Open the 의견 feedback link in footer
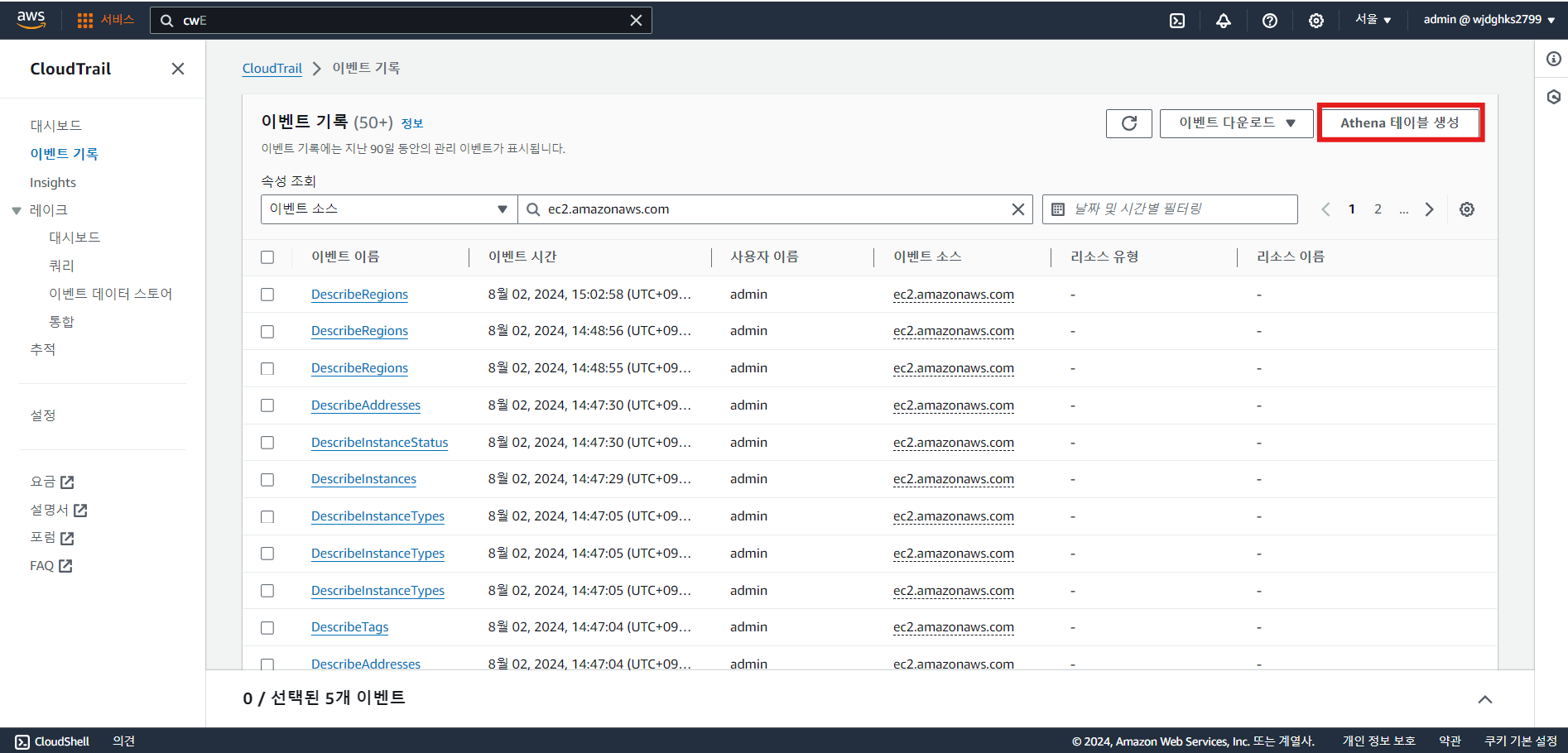The height and width of the screenshot is (753, 1568). click(x=124, y=741)
